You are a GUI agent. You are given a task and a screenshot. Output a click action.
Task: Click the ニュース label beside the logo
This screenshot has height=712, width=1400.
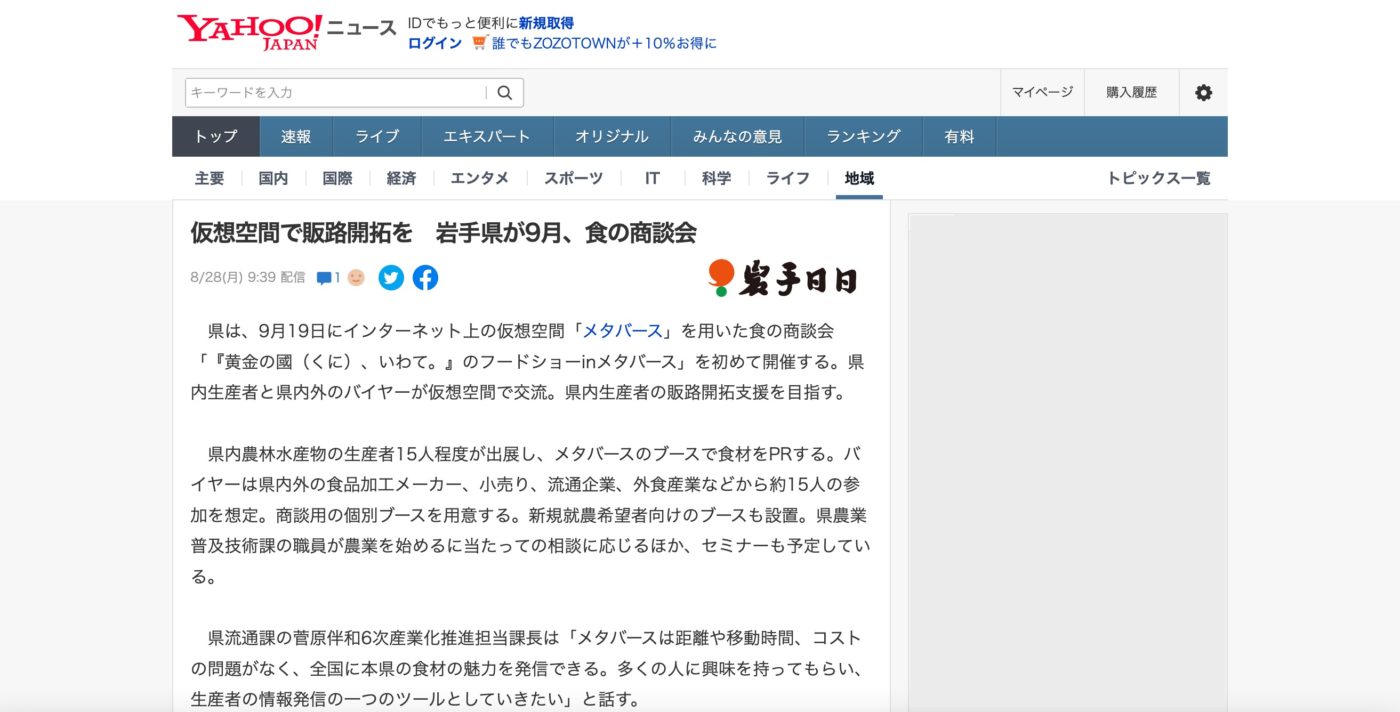(361, 28)
